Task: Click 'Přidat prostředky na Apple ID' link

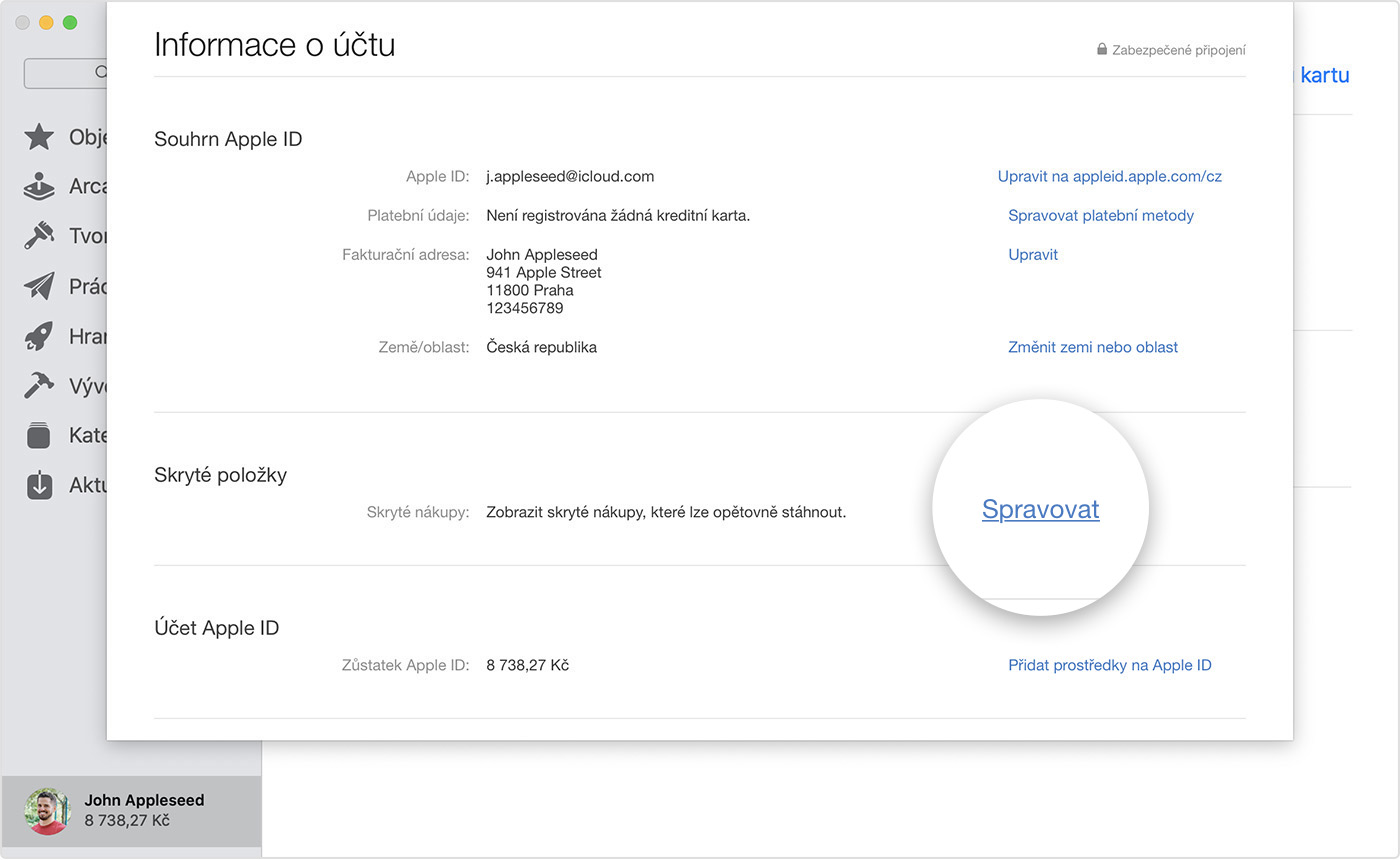Action: [1109, 665]
